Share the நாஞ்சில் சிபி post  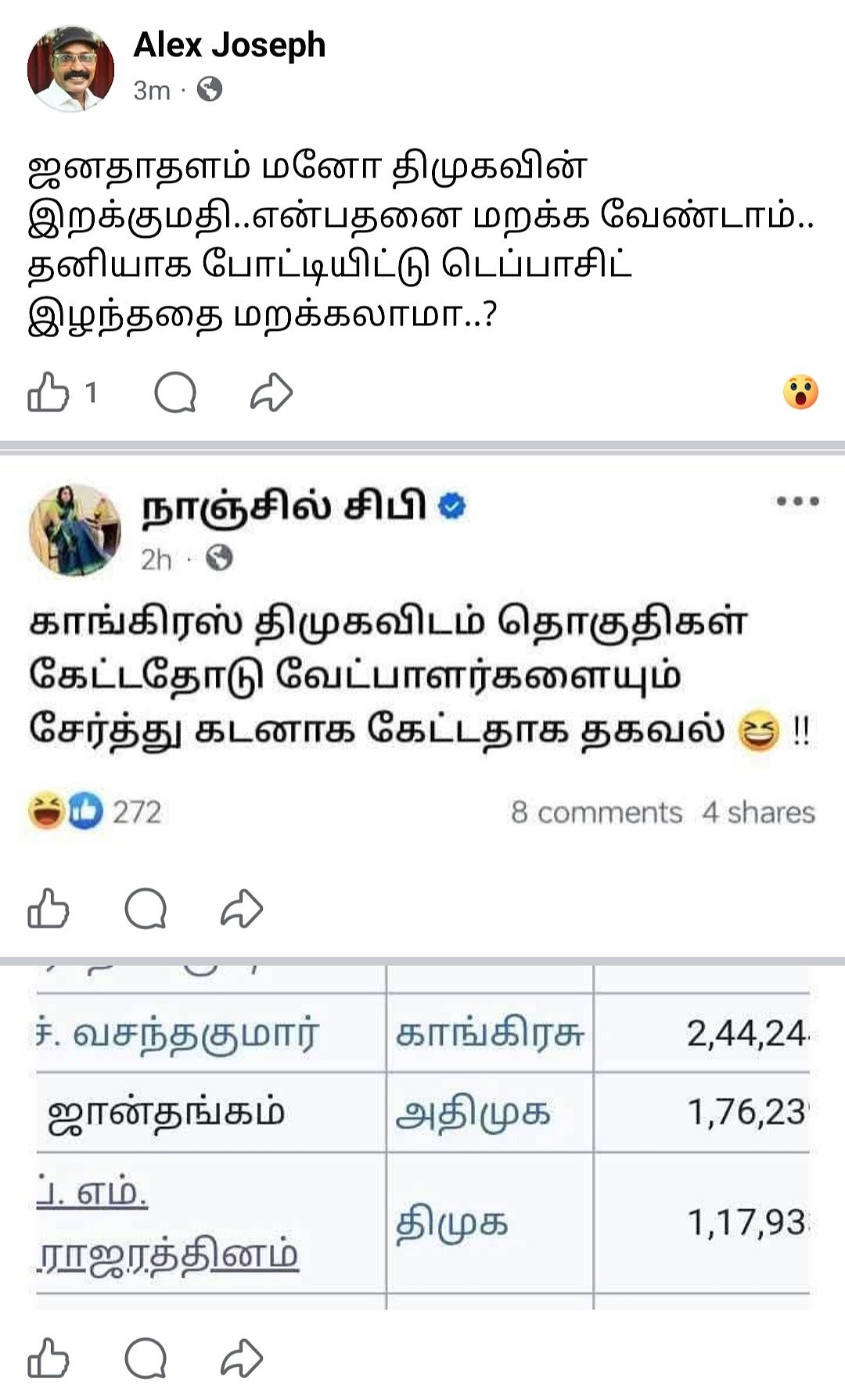242,909
